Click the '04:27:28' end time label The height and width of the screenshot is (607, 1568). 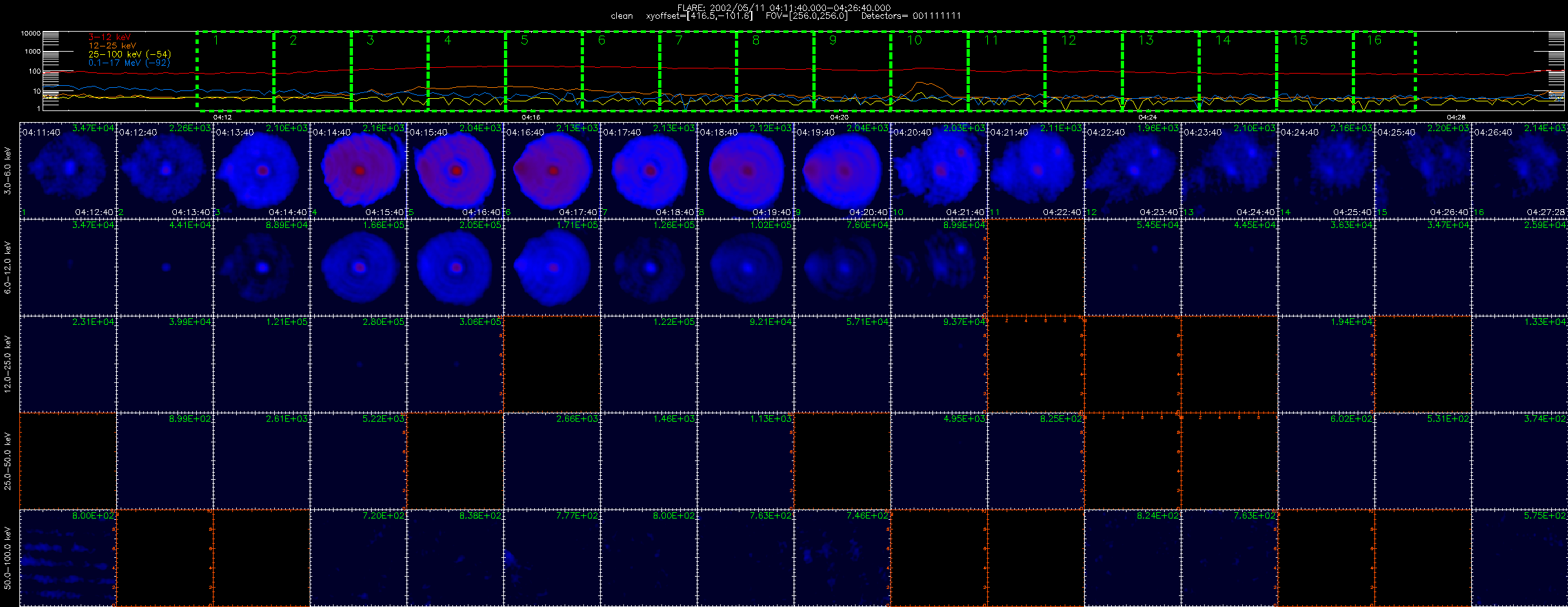(x=1547, y=212)
